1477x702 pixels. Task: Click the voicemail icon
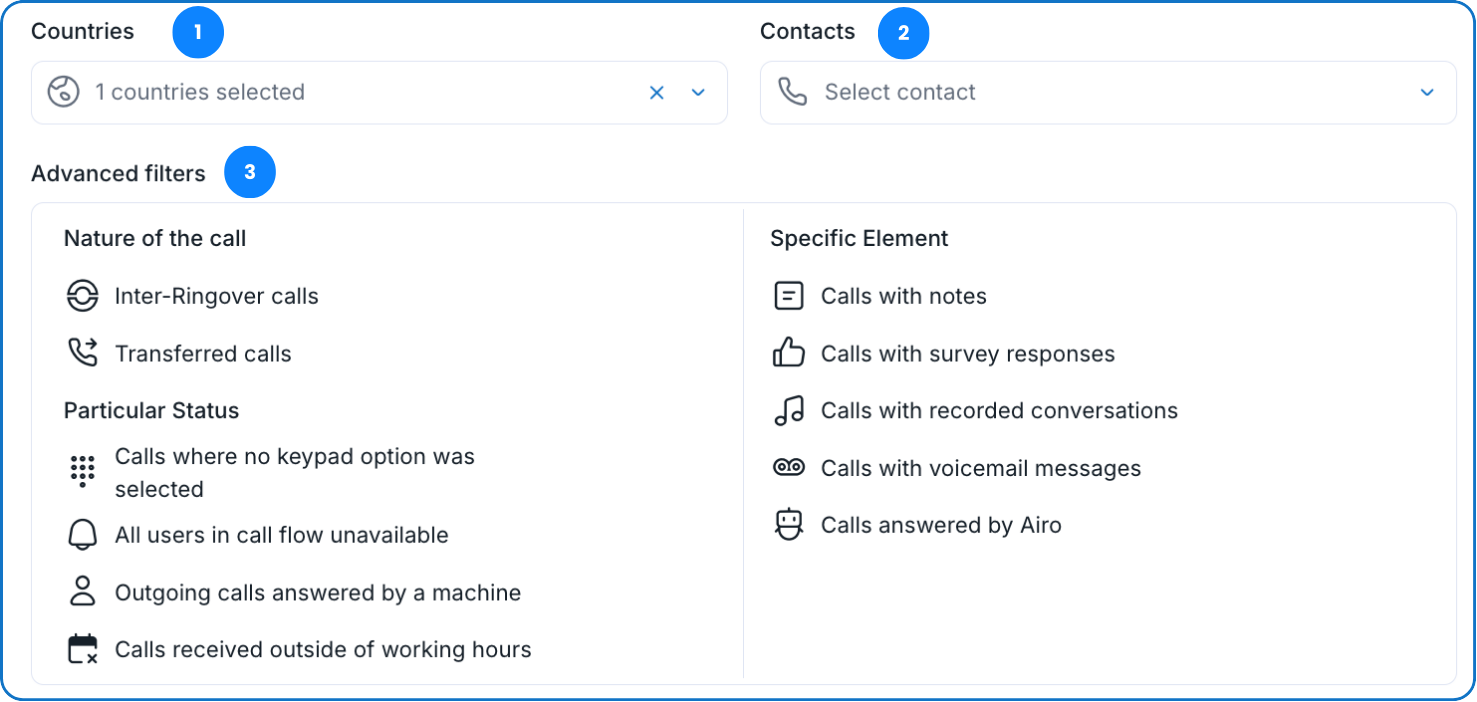click(789, 468)
